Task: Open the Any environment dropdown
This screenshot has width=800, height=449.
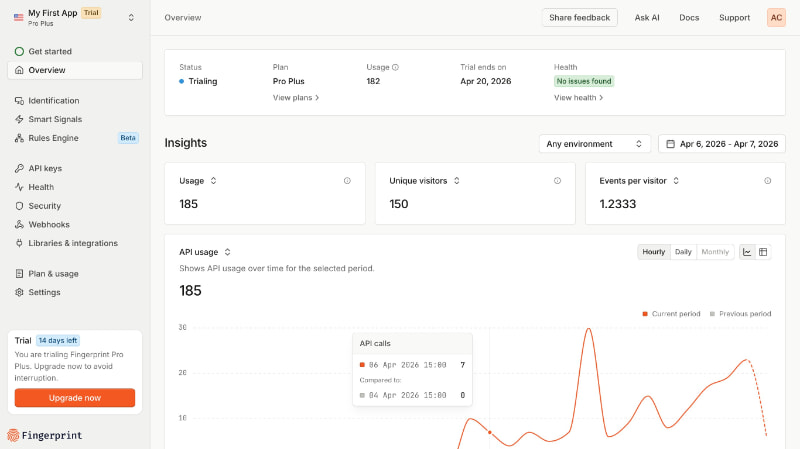Action: tap(594, 144)
